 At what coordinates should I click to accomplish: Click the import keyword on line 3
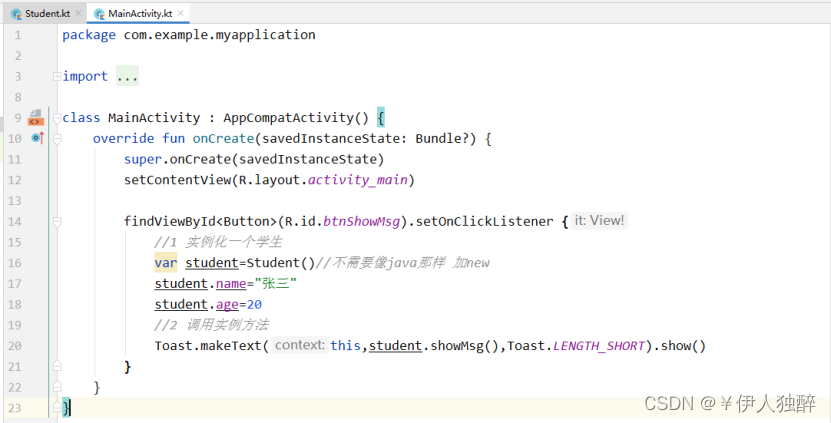[85, 76]
